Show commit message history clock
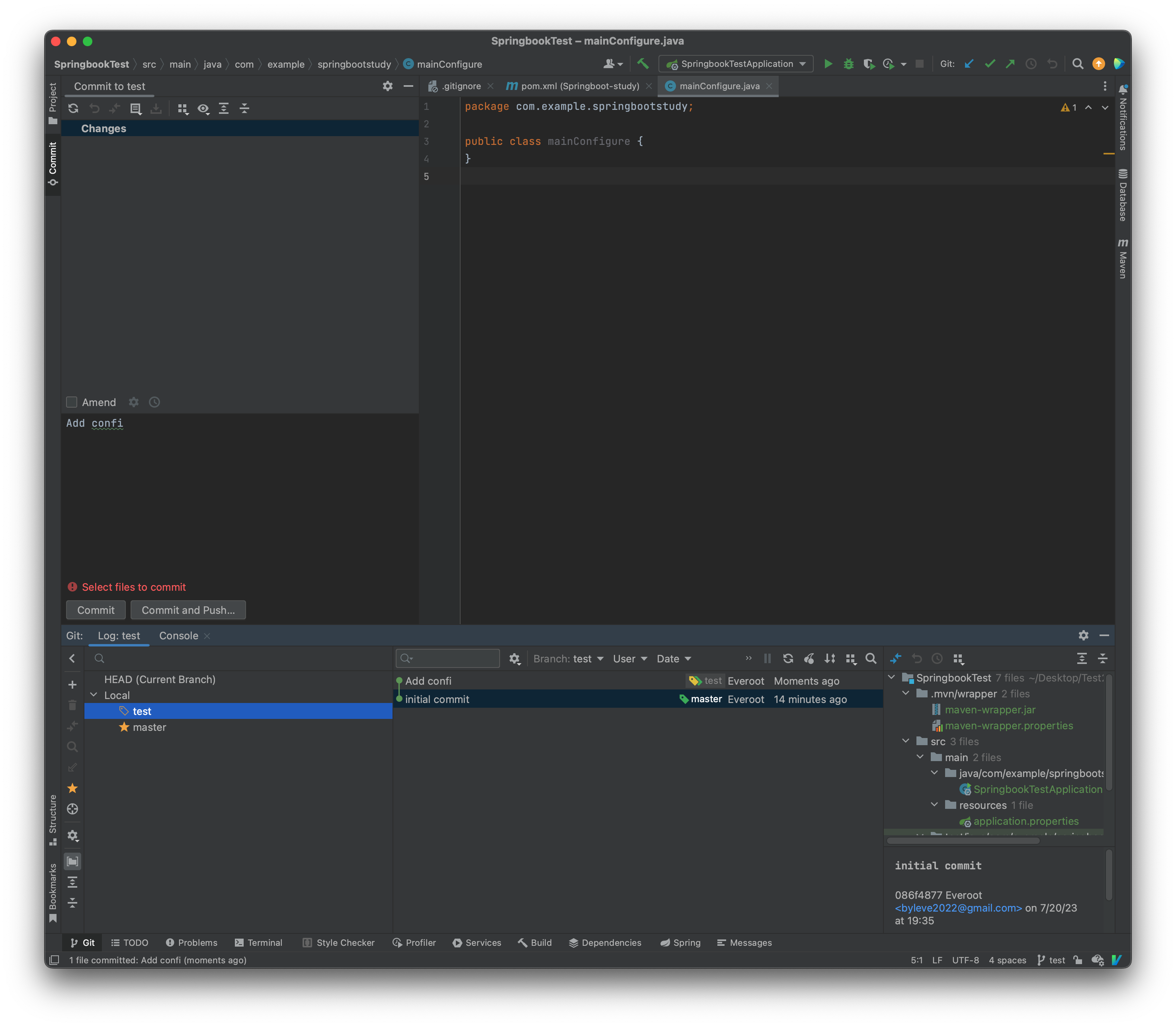1176x1027 pixels. point(154,402)
